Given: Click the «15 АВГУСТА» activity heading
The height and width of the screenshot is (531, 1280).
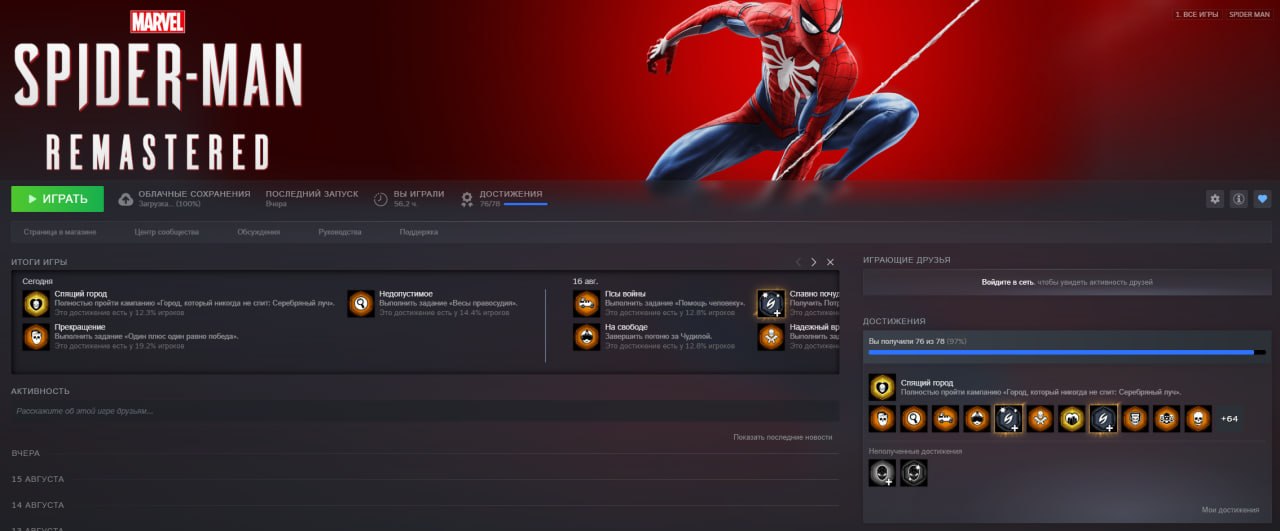Looking at the screenshot, I should 37,479.
